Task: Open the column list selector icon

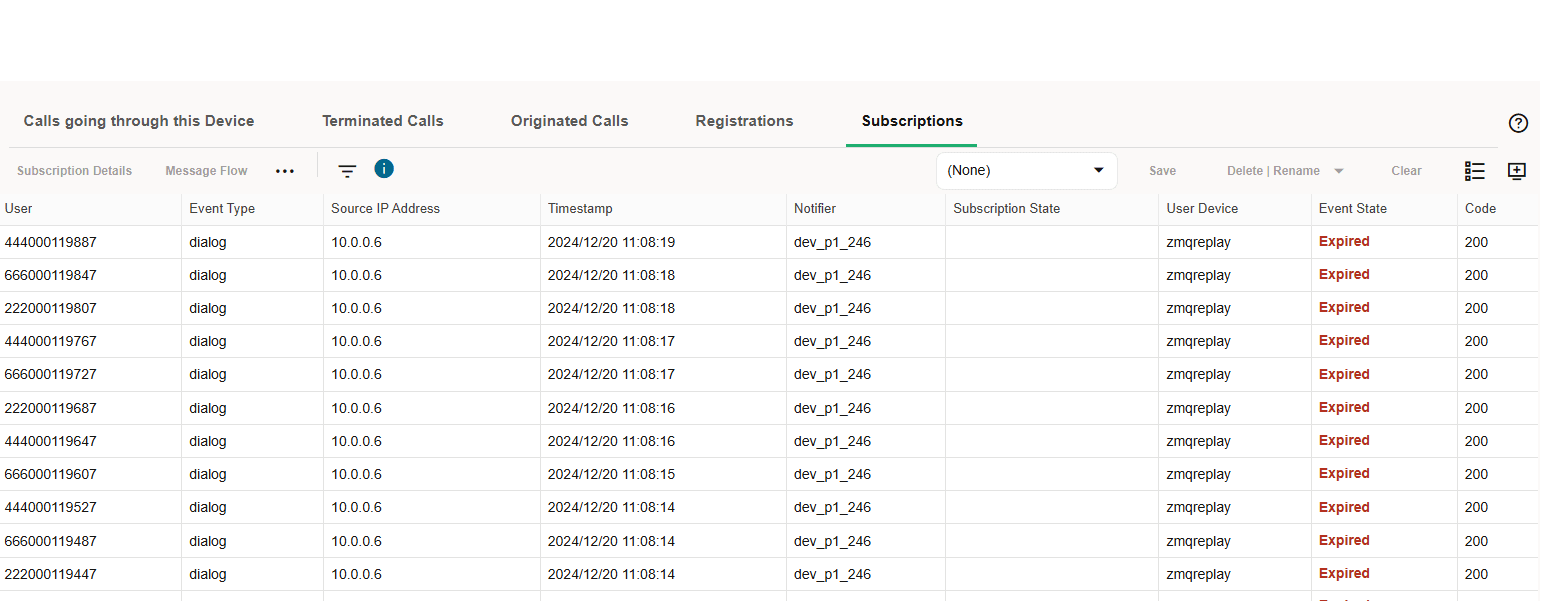Action: (1475, 171)
